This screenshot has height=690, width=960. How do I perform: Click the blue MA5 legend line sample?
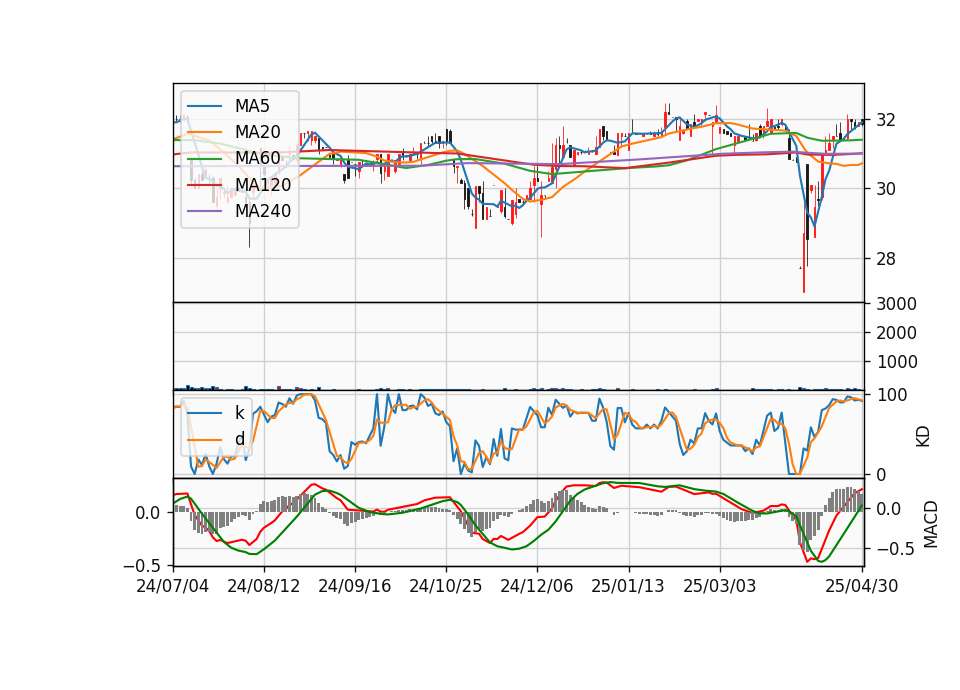(x=204, y=106)
